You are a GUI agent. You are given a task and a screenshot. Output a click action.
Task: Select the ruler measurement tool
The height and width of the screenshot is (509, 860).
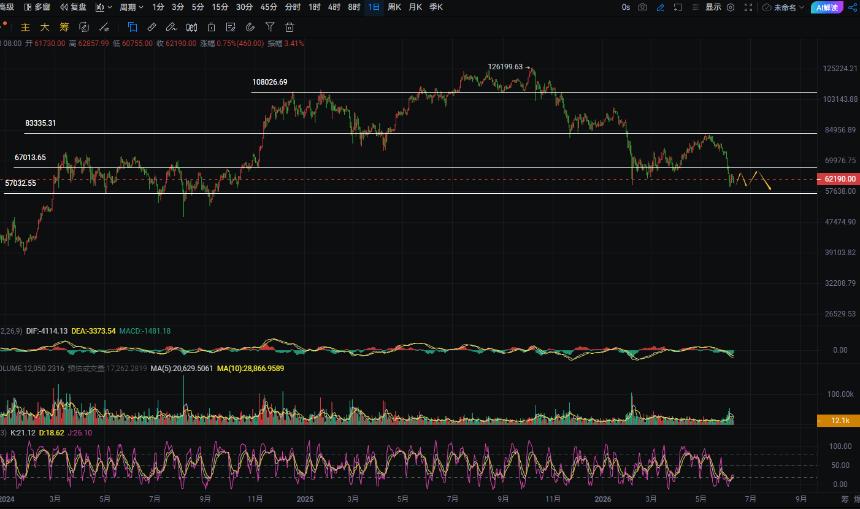click(152, 27)
